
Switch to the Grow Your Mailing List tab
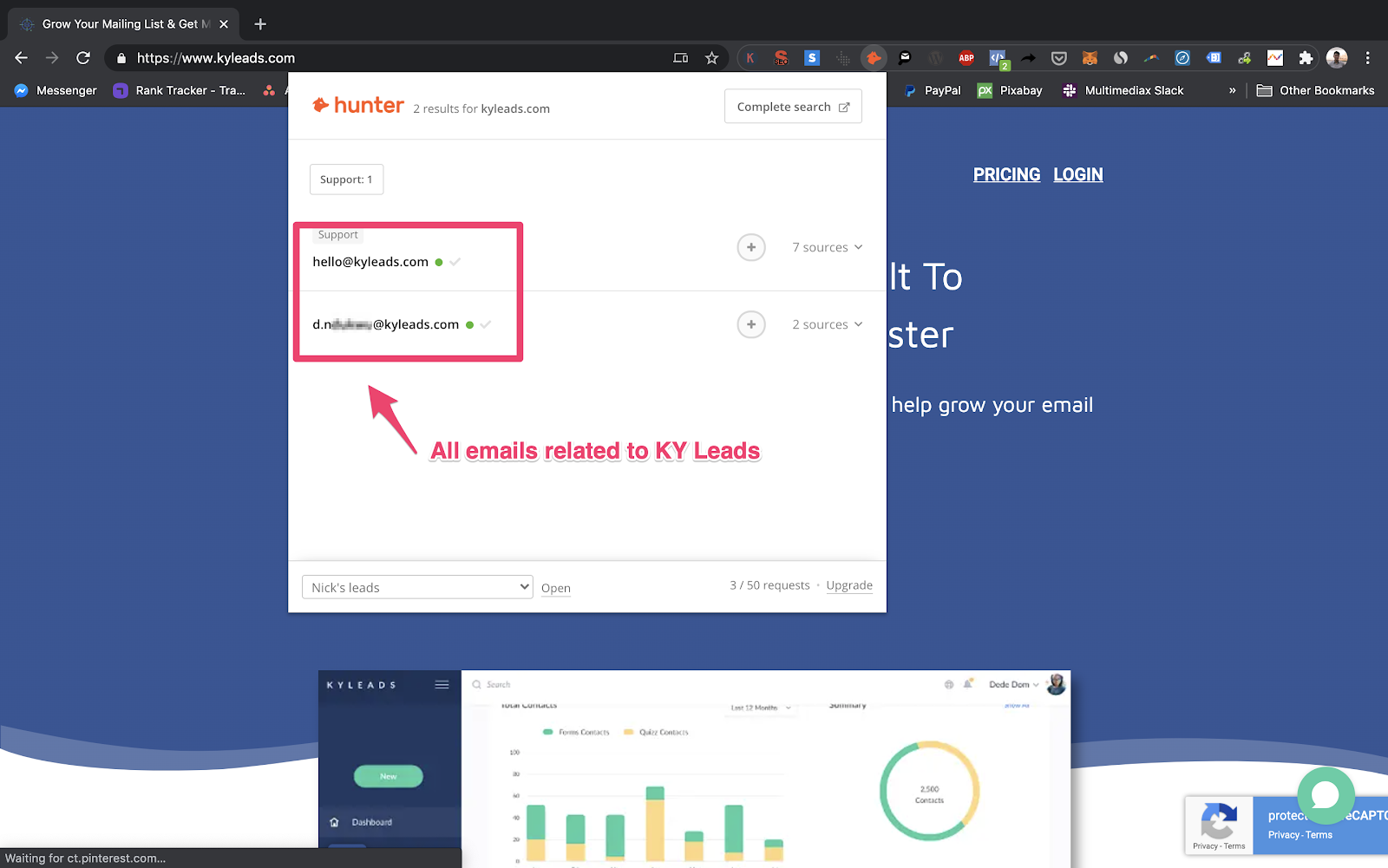[x=124, y=24]
